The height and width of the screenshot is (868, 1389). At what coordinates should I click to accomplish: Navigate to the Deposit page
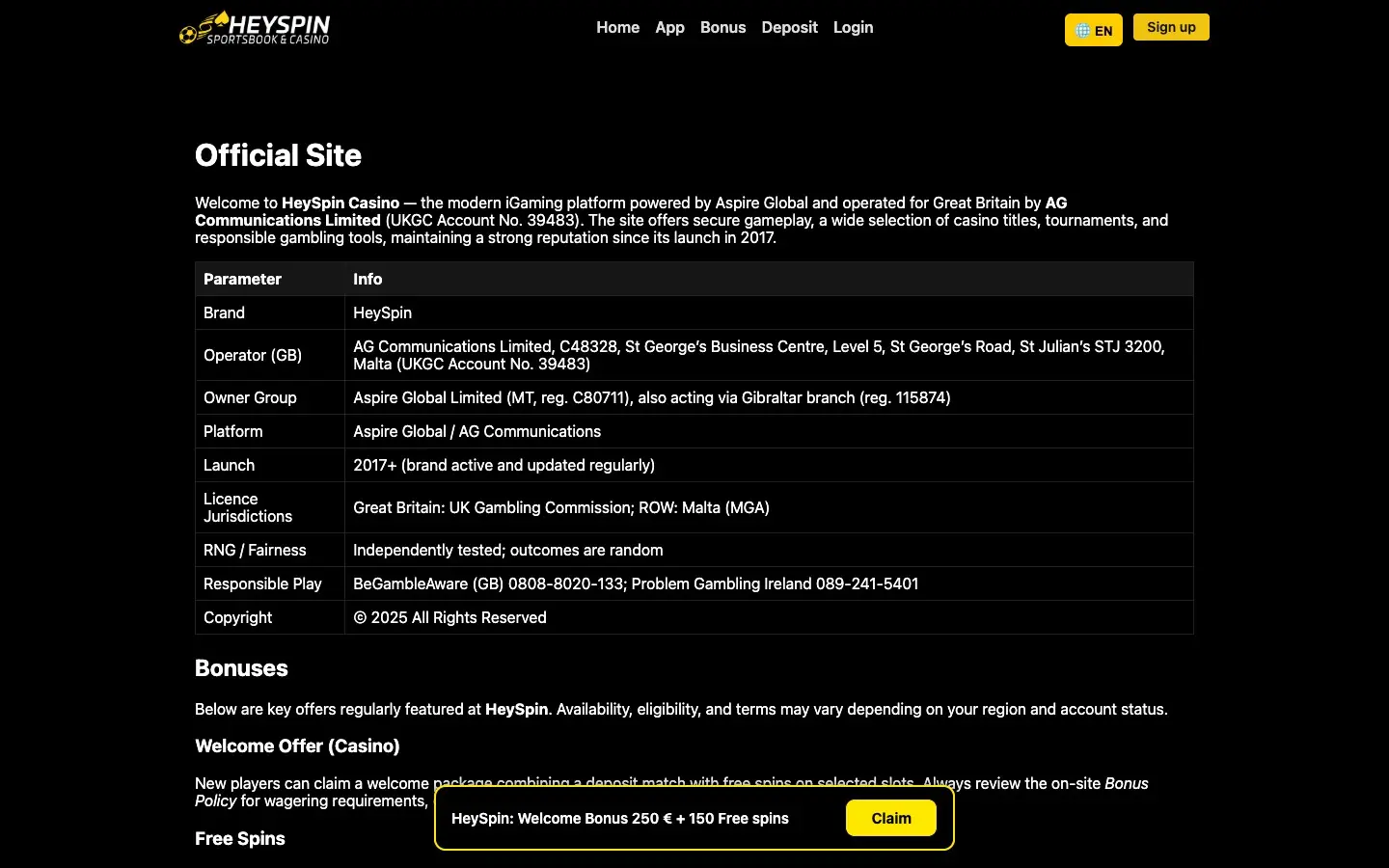tap(789, 27)
